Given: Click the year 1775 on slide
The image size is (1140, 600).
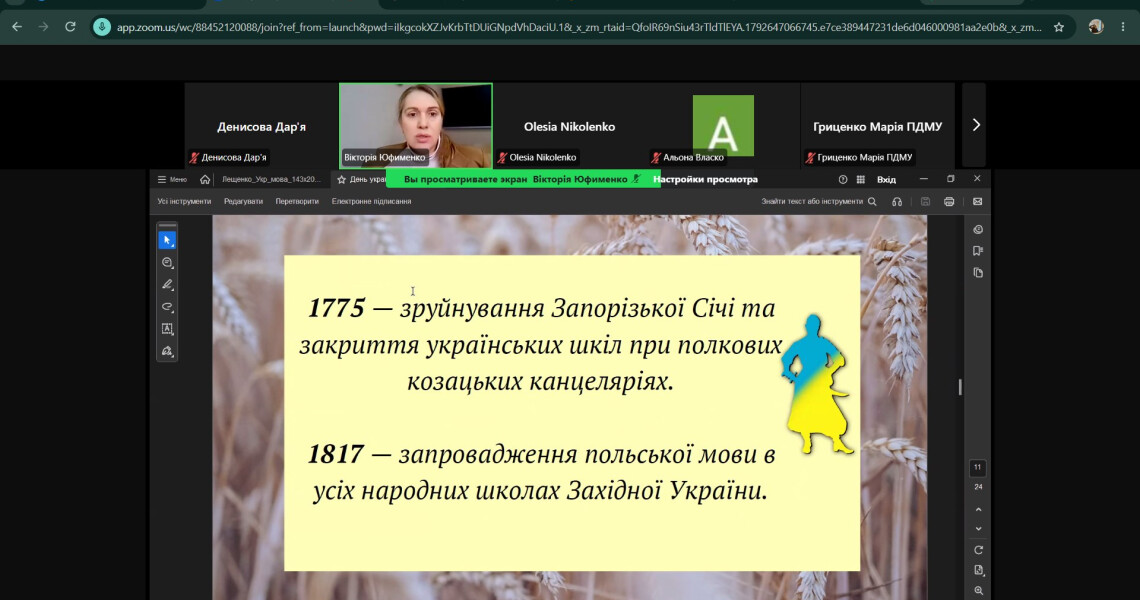Looking at the screenshot, I should click(x=336, y=308).
